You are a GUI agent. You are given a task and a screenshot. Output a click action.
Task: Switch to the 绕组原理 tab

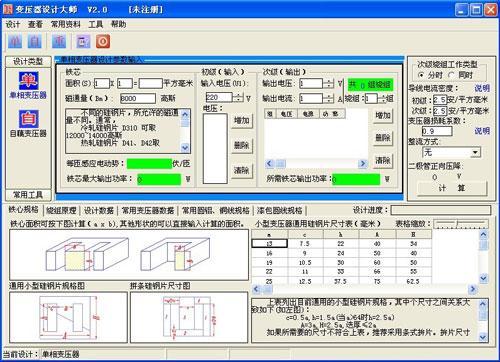(x=61, y=210)
